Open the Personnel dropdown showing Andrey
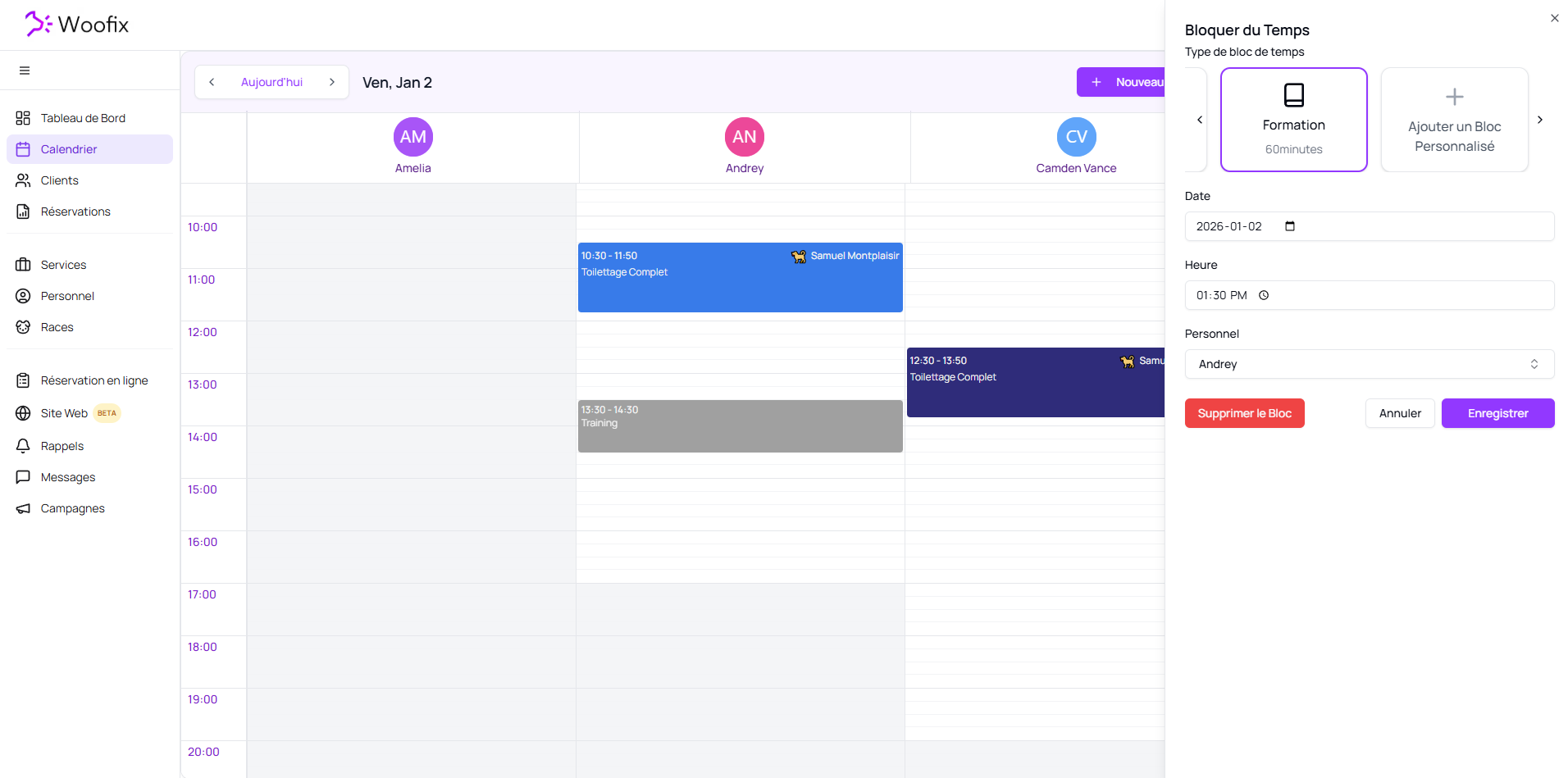 (1369, 364)
